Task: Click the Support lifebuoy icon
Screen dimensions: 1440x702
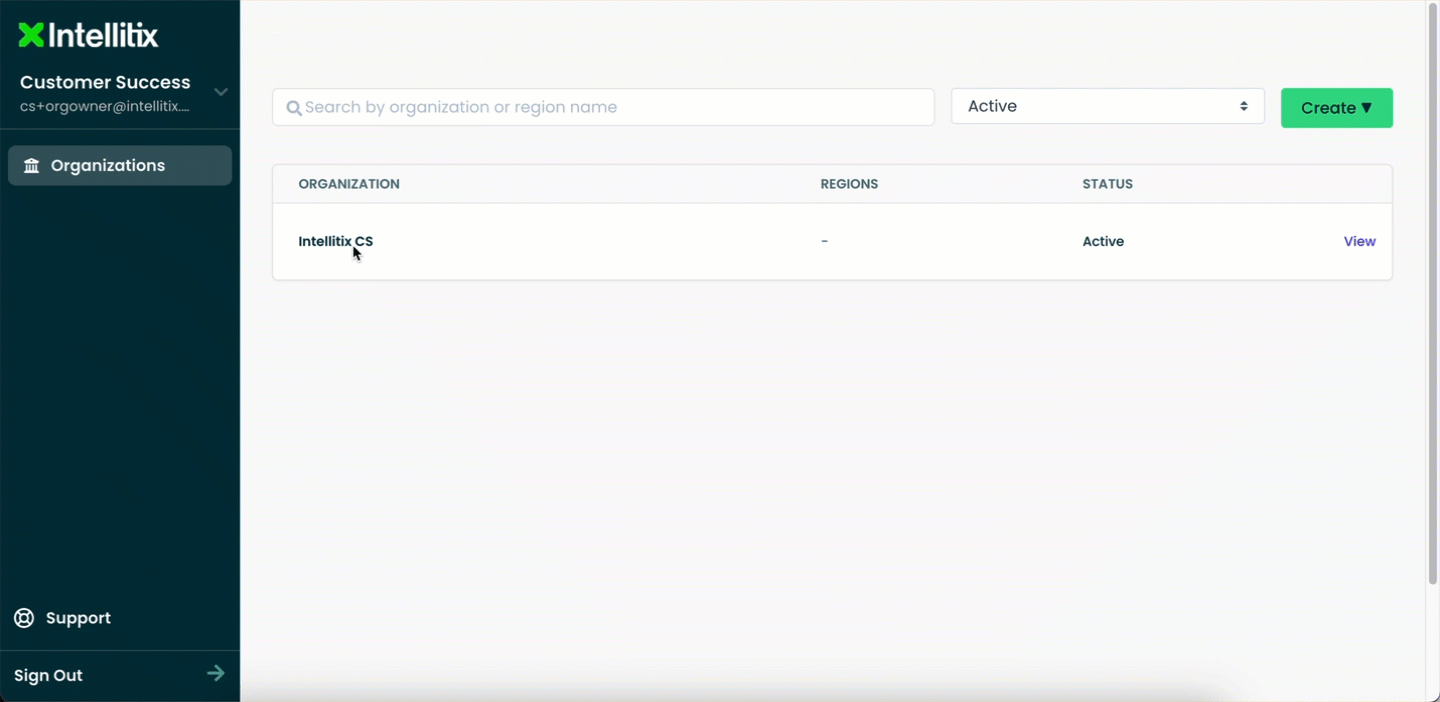Action: click(x=24, y=618)
